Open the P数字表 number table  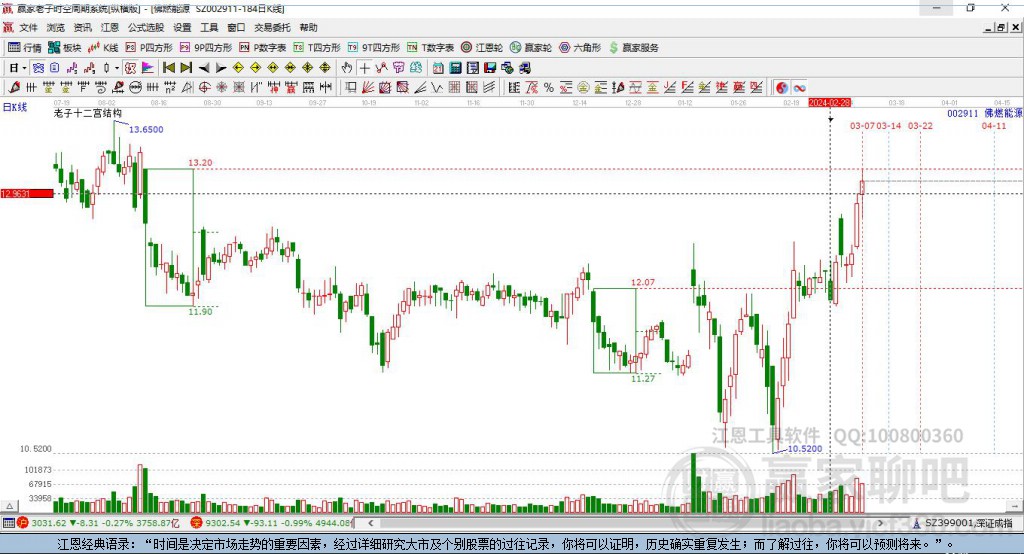[263, 48]
